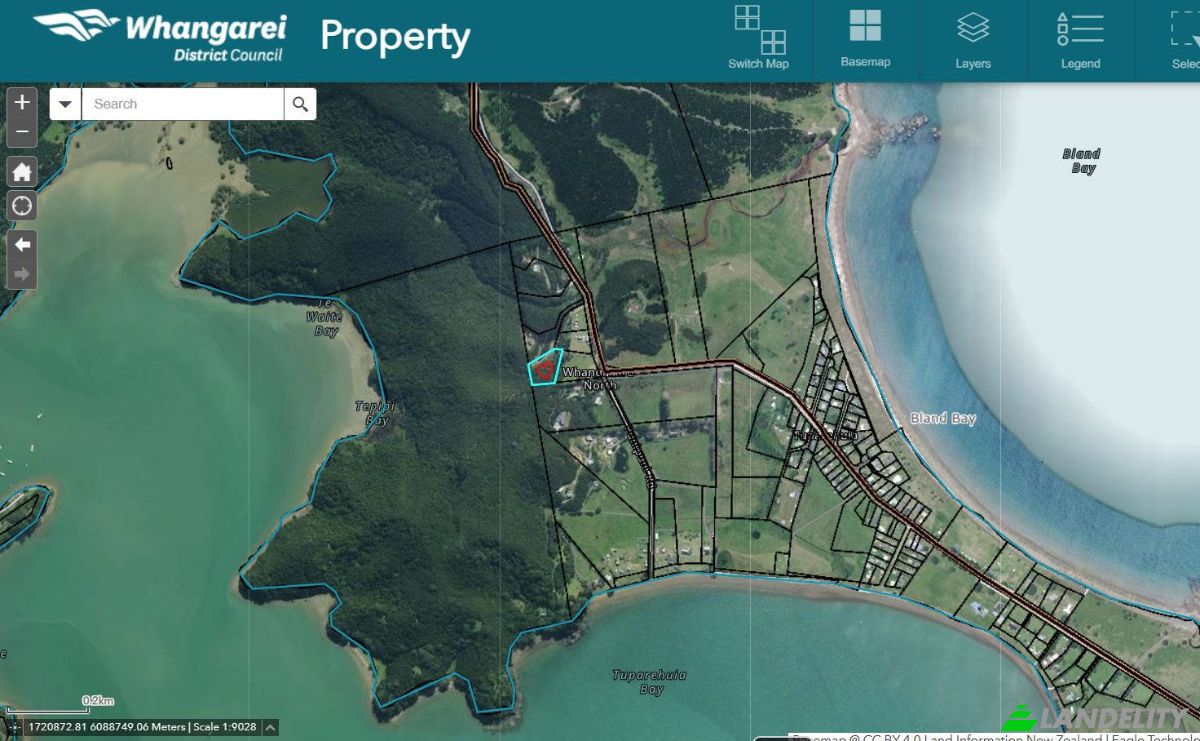Open the Switch Map tool

[759, 38]
